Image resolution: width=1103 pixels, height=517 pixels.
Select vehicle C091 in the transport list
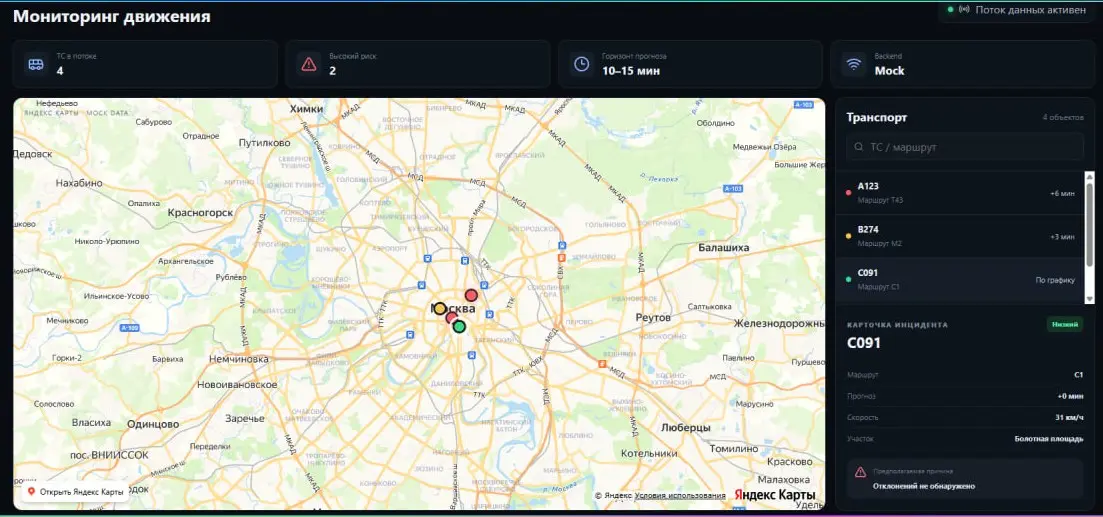[959, 279]
